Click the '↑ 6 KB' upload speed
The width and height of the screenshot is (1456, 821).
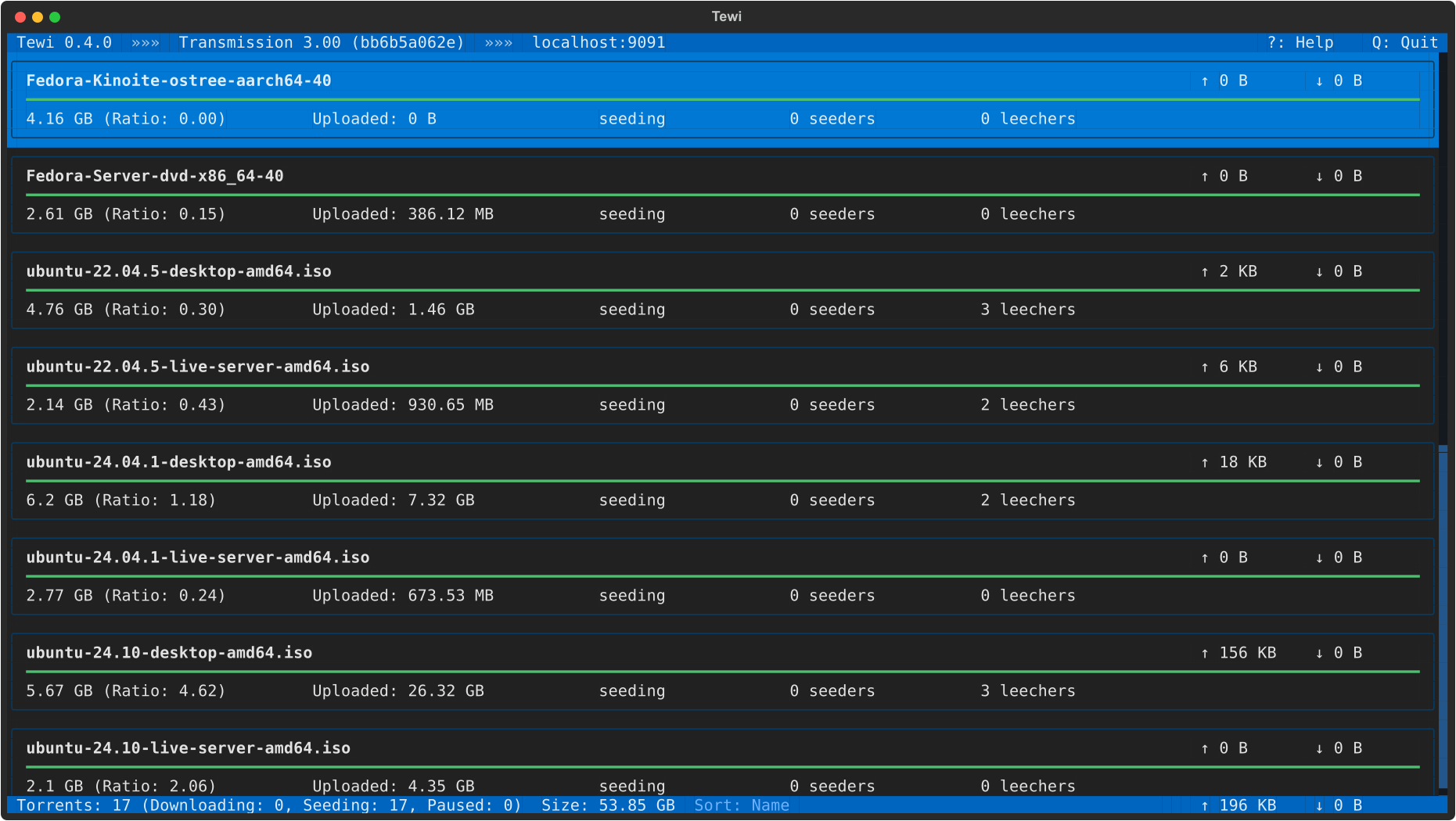click(x=1229, y=367)
